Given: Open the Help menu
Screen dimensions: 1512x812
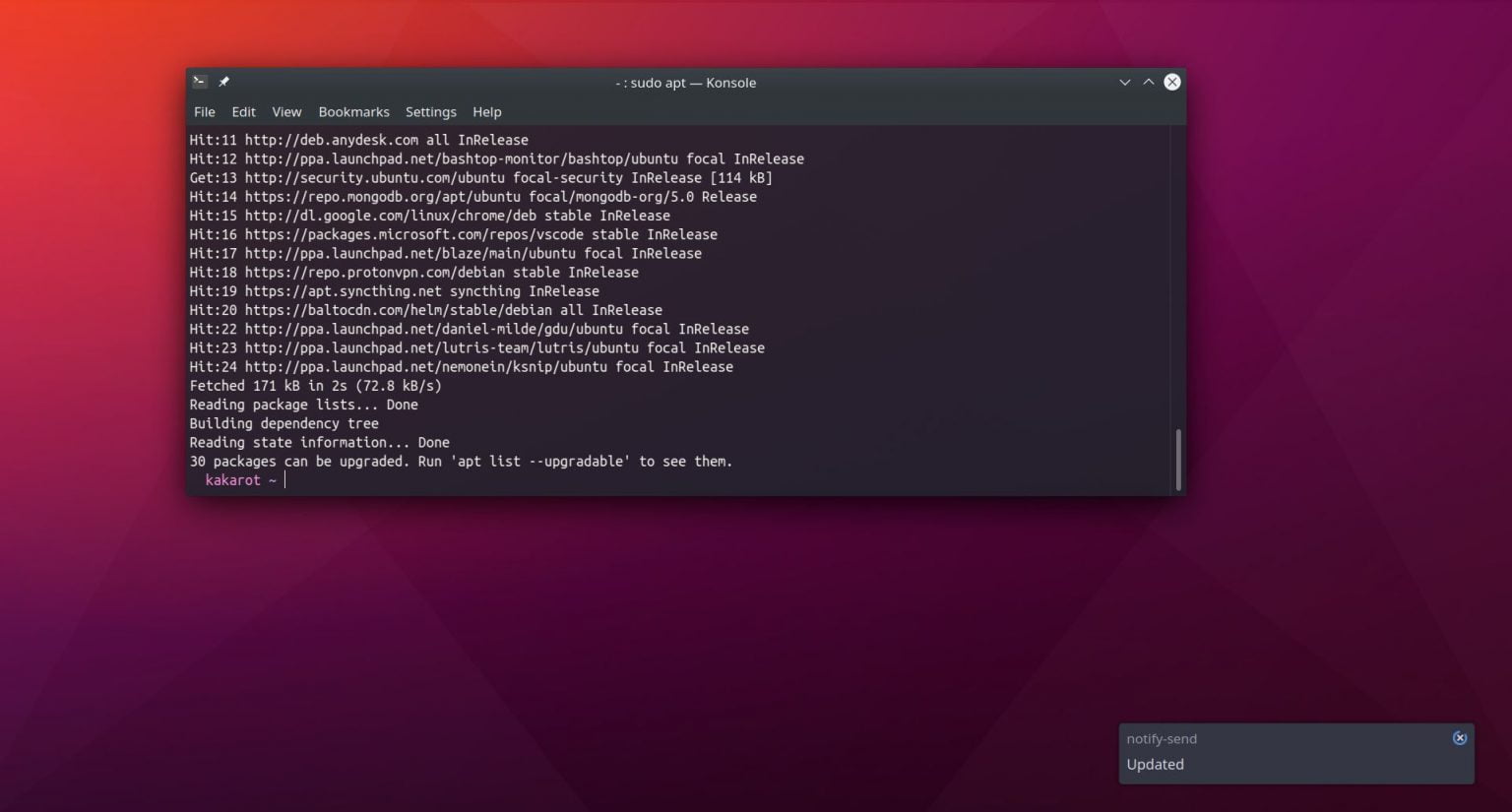Looking at the screenshot, I should click(x=486, y=111).
